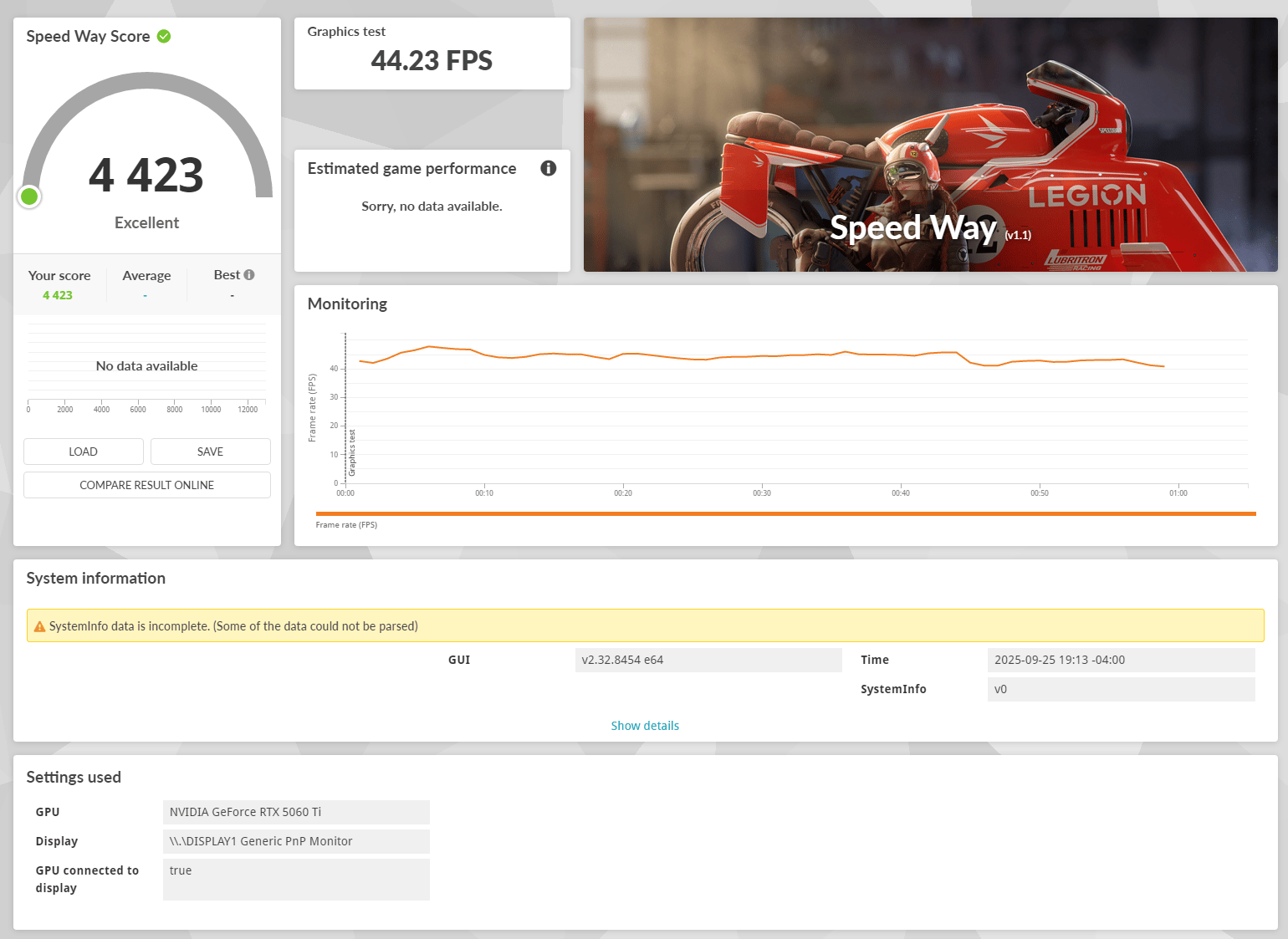Click the SAVE button
The image size is (1288, 939).
tap(211, 452)
